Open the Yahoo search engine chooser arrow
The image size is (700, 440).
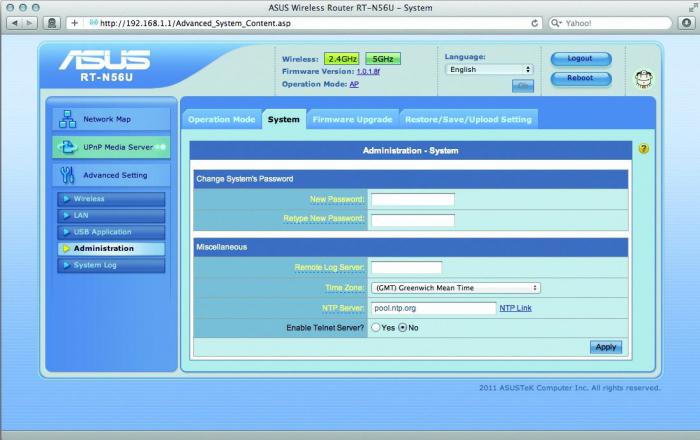click(x=560, y=23)
